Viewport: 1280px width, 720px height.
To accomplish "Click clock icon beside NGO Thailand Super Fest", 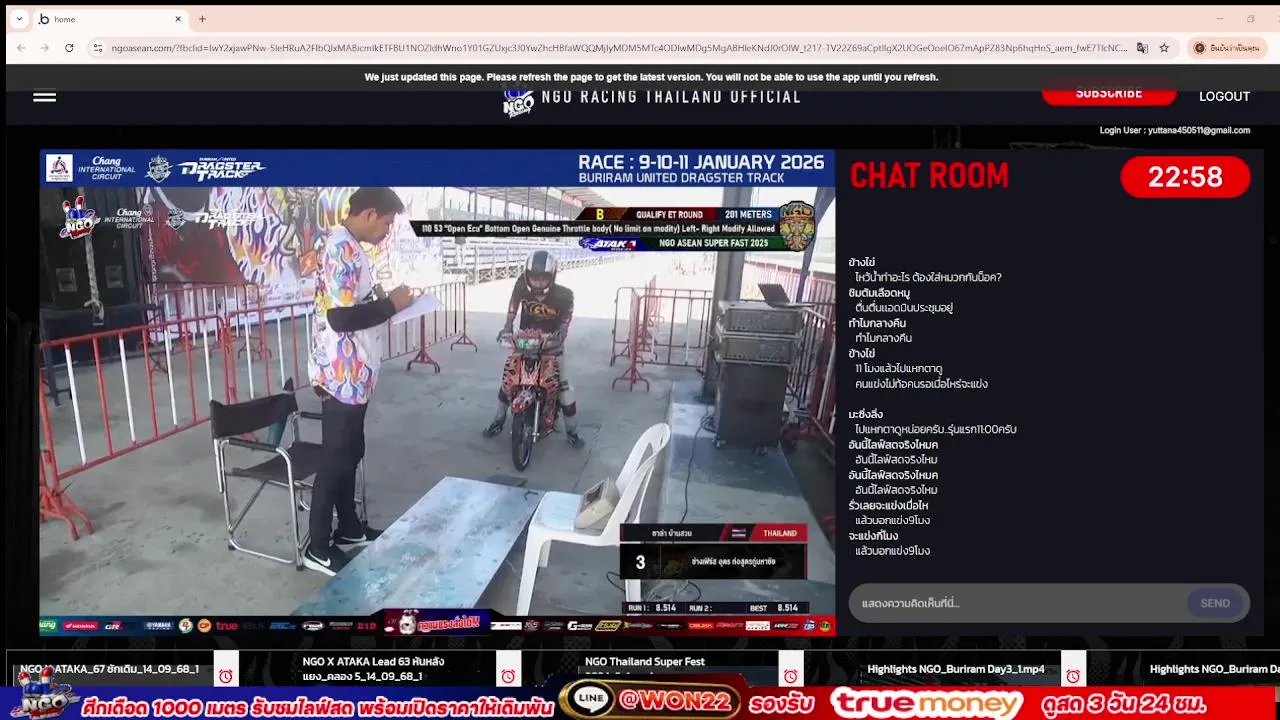I will click(x=791, y=676).
